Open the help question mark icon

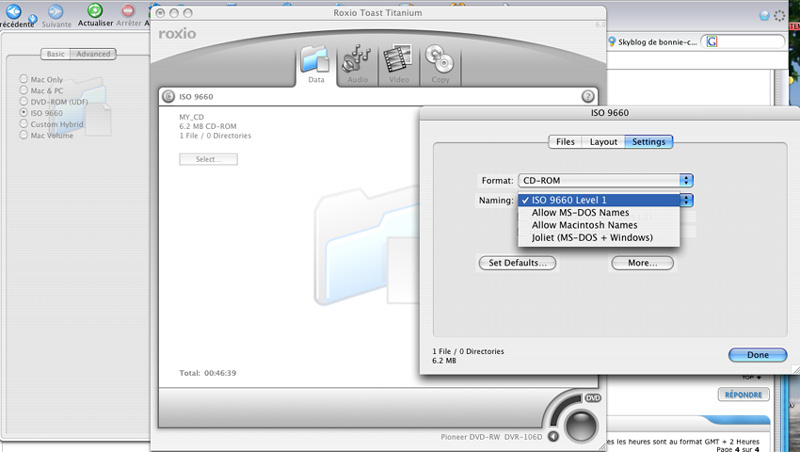[x=588, y=96]
